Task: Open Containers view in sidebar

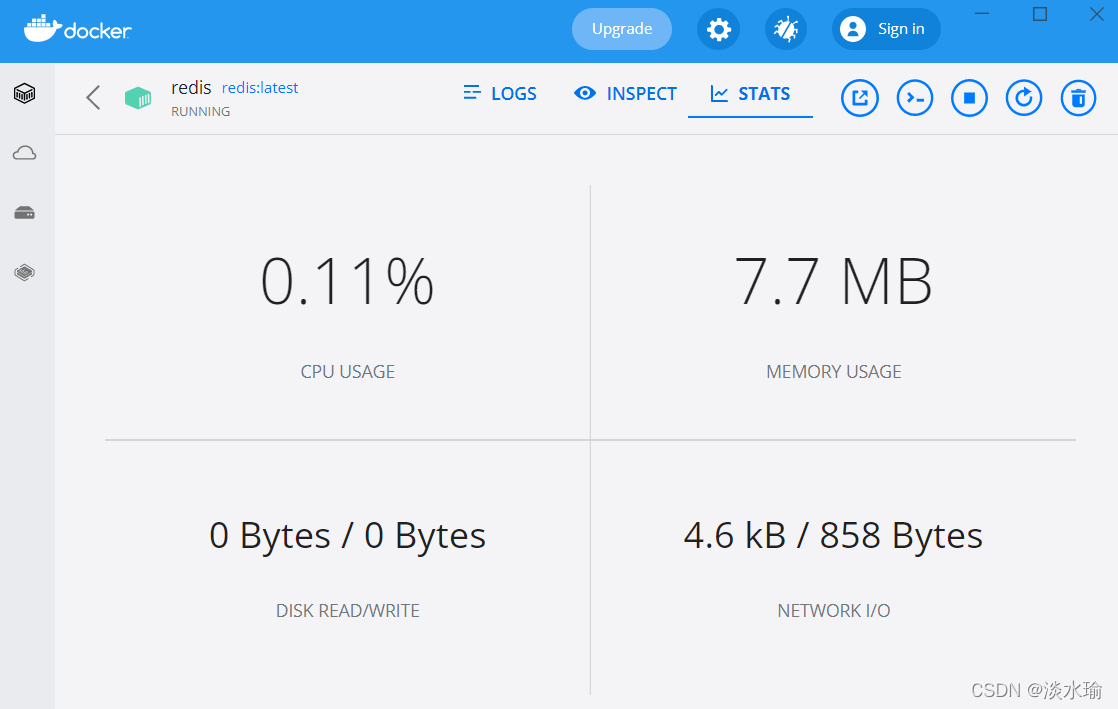Action: [x=24, y=93]
